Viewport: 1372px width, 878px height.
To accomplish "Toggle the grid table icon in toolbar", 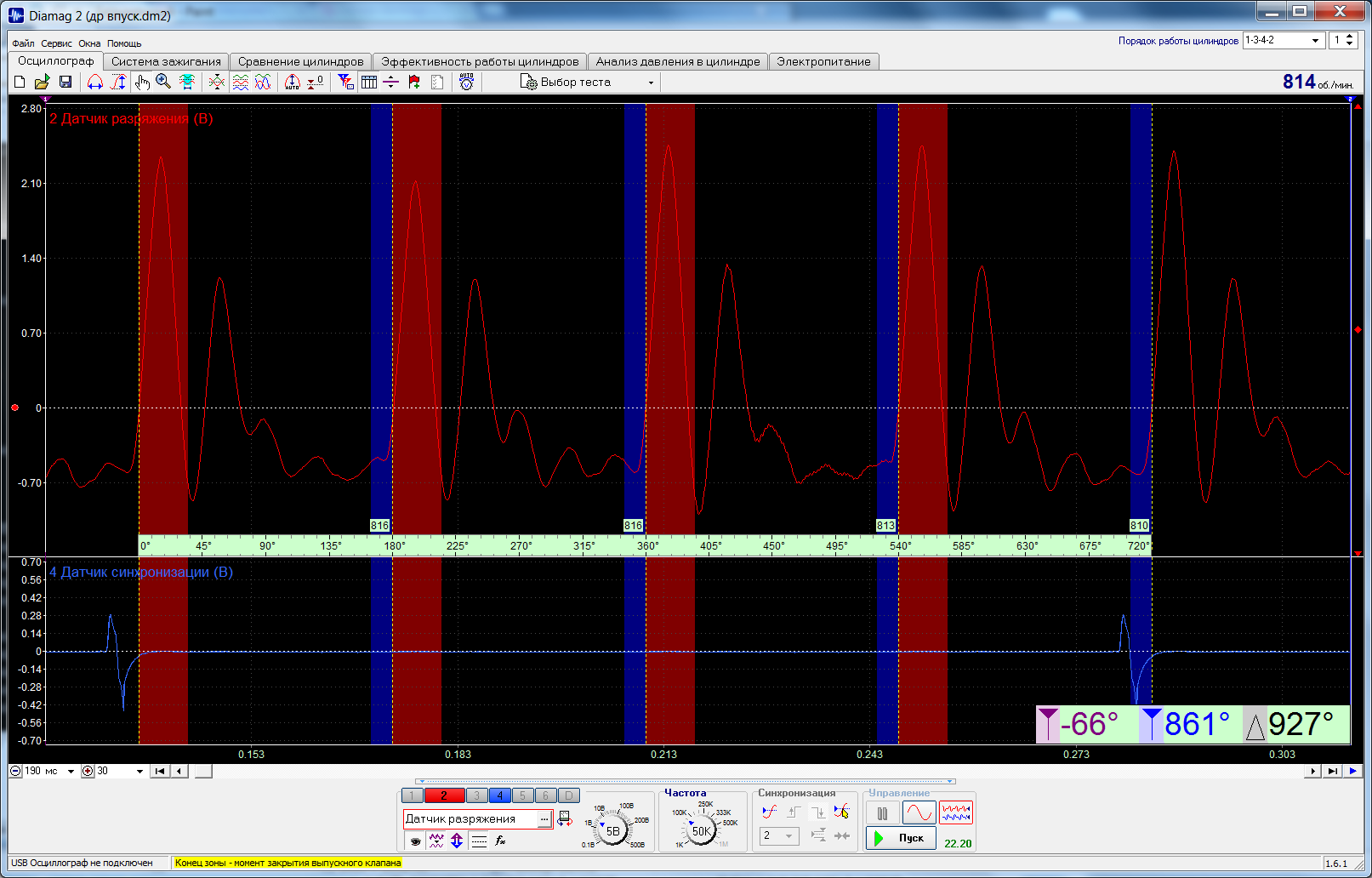I will click(369, 82).
